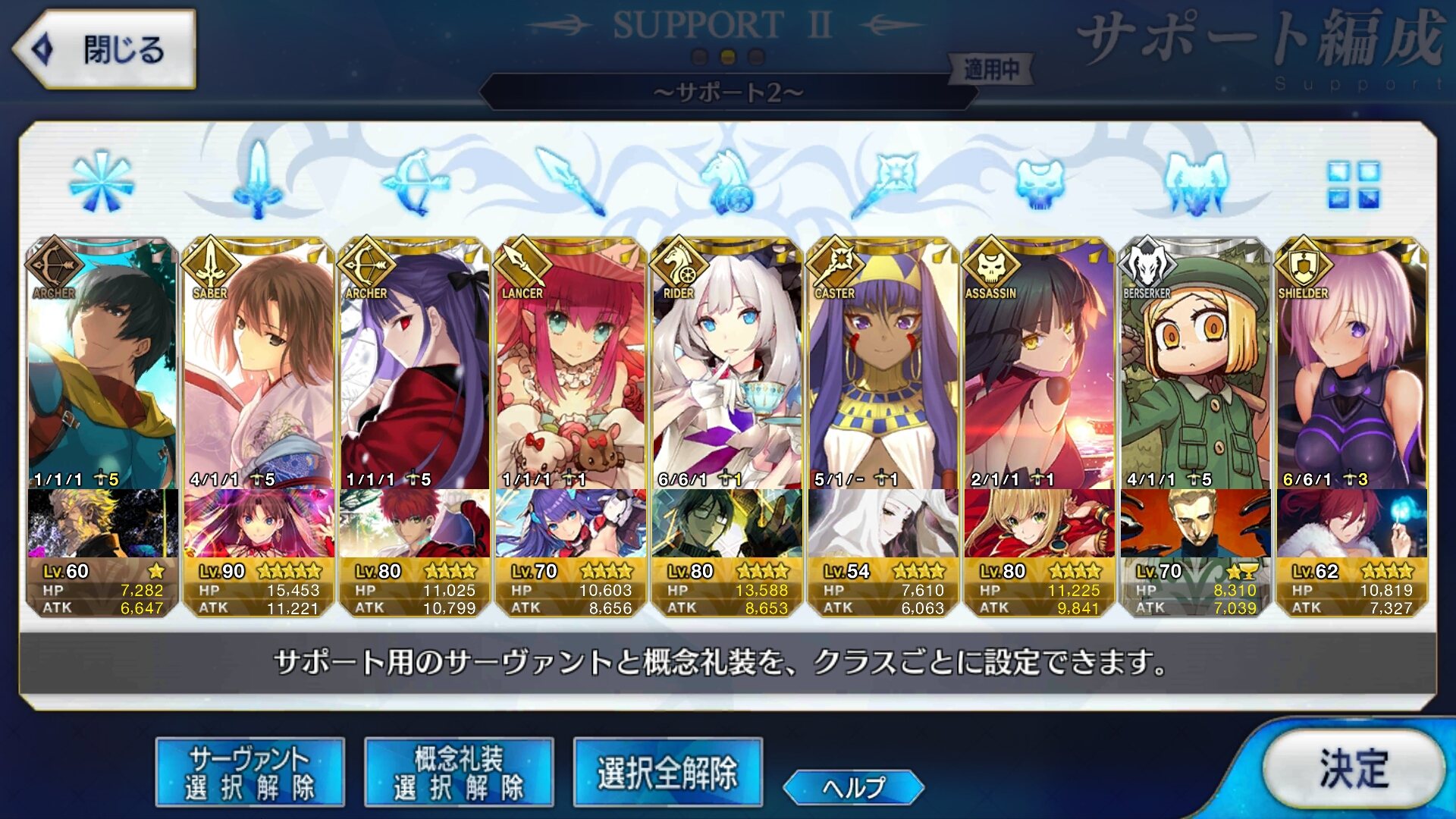Select the Saber class sword icon
Image resolution: width=1456 pixels, height=819 pixels.
(x=259, y=180)
